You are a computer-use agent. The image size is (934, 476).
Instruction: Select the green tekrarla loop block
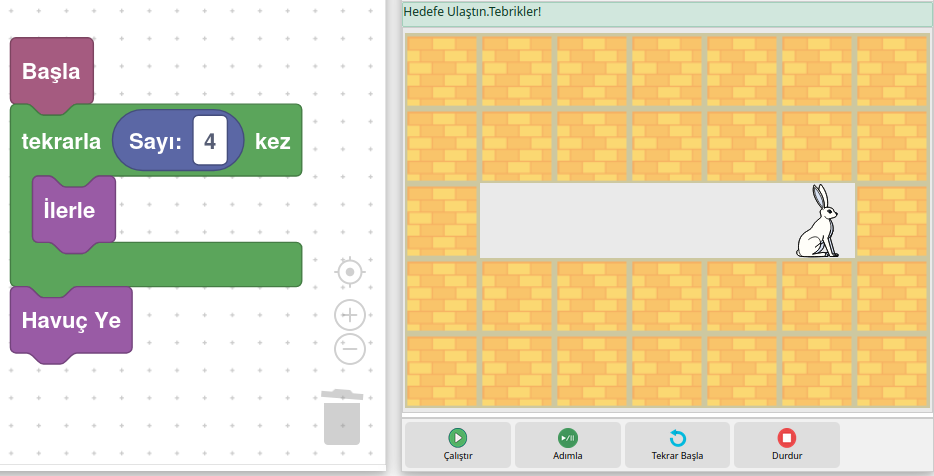[x=61, y=141]
